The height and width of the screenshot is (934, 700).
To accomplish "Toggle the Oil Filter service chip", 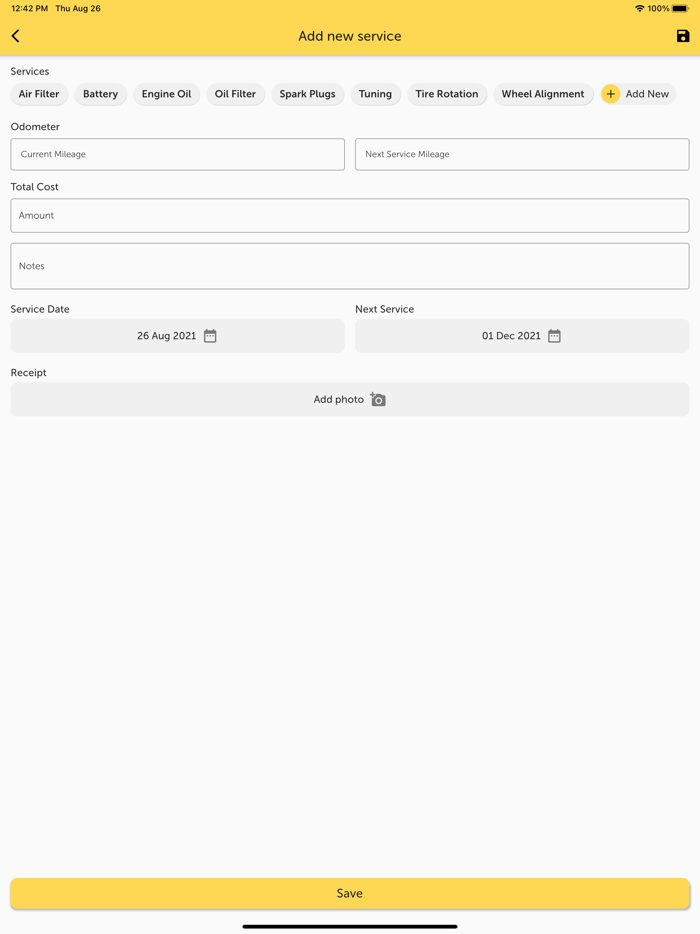I will (235, 94).
